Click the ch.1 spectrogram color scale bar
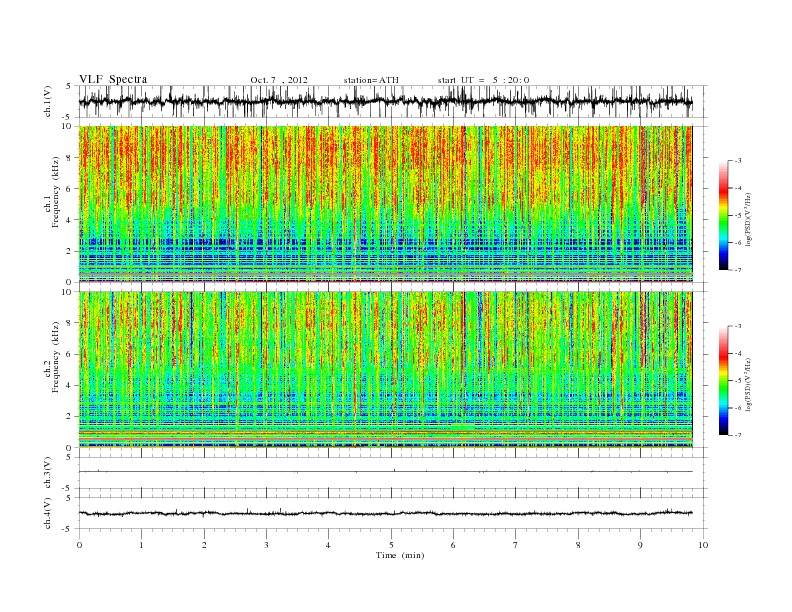The image size is (792, 612). [724, 216]
